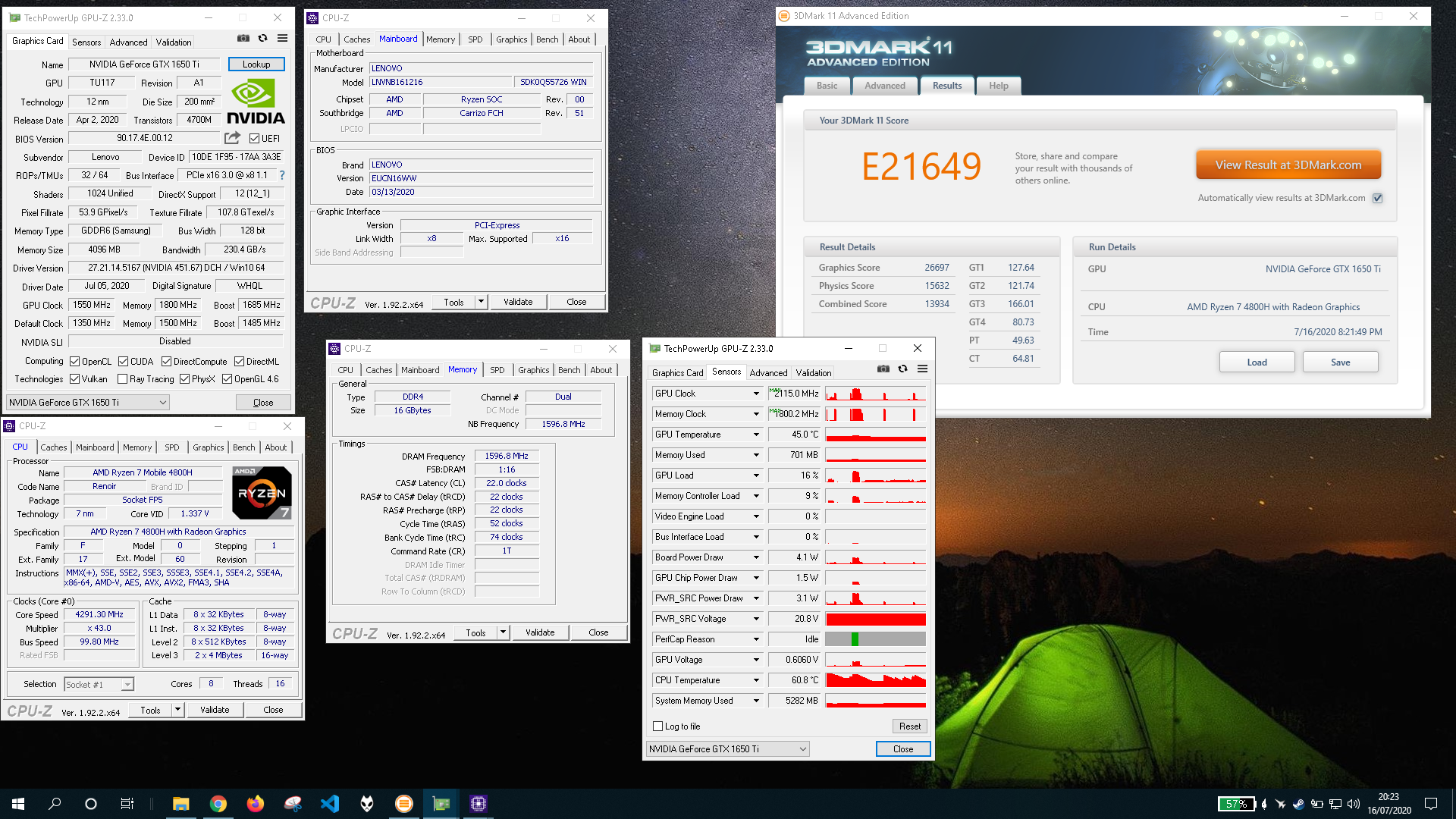Toggle the CUDA checkbox
Screen dimensions: 1456x819
[x=124, y=362]
